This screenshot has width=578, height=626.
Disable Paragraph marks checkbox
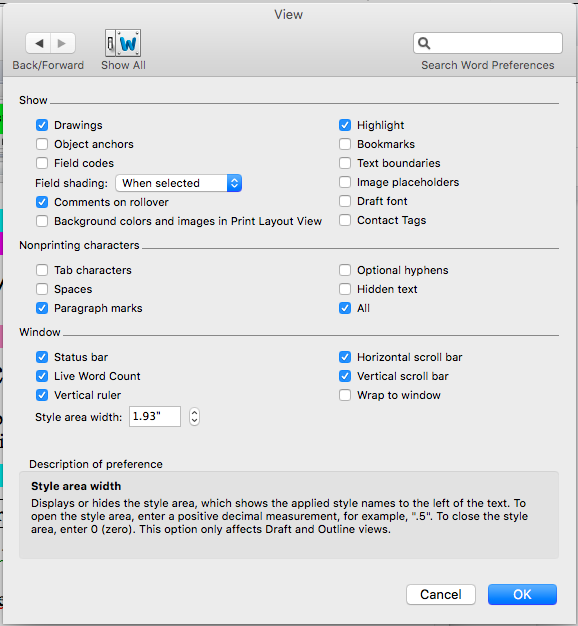[x=42, y=308]
